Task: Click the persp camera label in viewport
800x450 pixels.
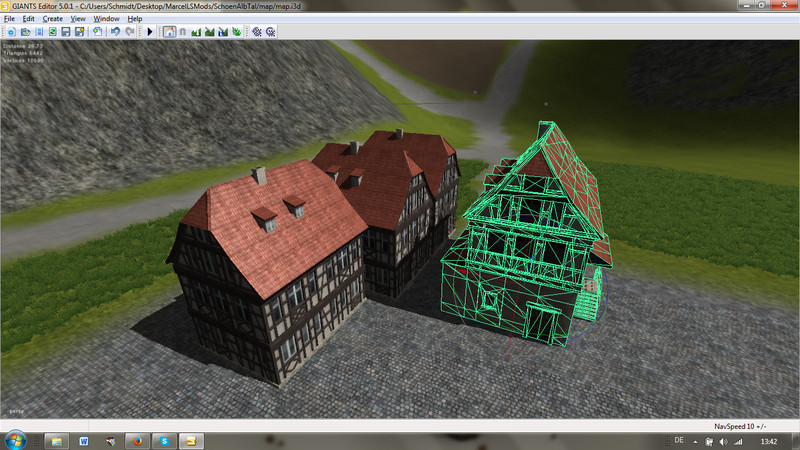Action: 16,411
